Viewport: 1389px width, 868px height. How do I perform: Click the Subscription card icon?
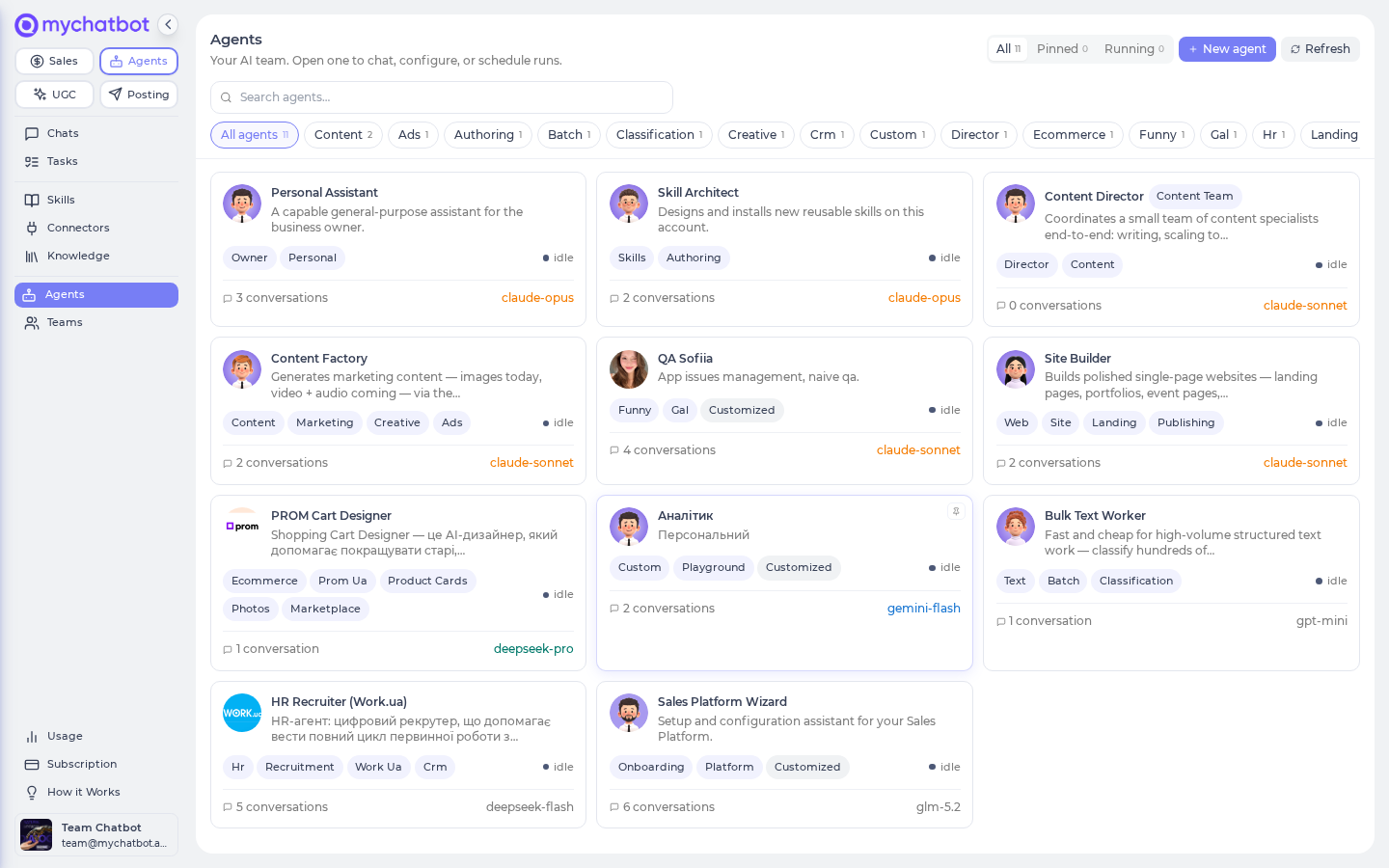(32, 764)
